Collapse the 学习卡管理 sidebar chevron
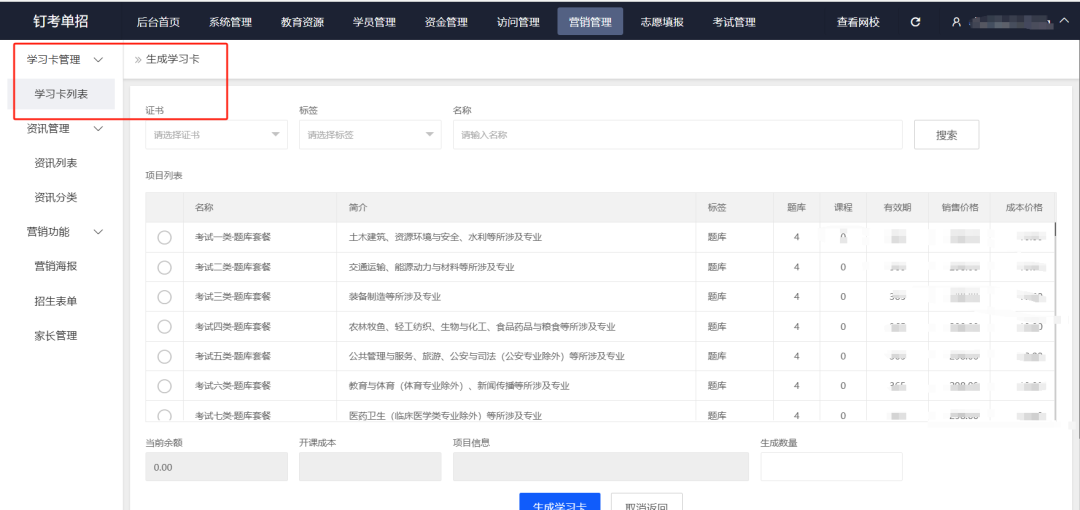 (98, 60)
